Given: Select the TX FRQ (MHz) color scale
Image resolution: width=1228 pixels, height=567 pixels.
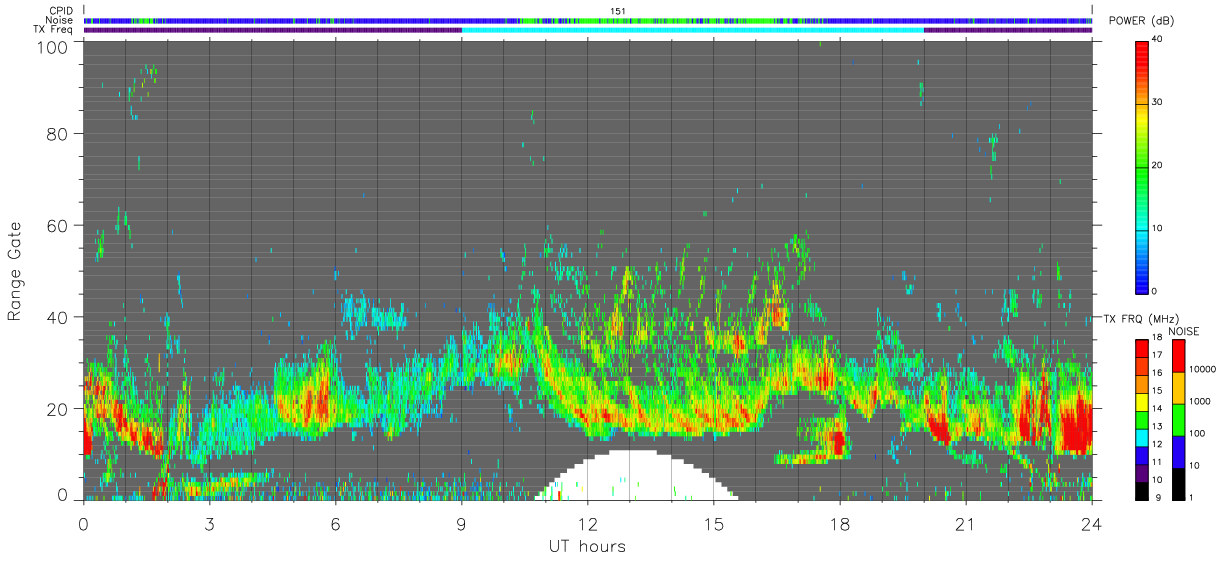Looking at the screenshot, I should [1142, 420].
